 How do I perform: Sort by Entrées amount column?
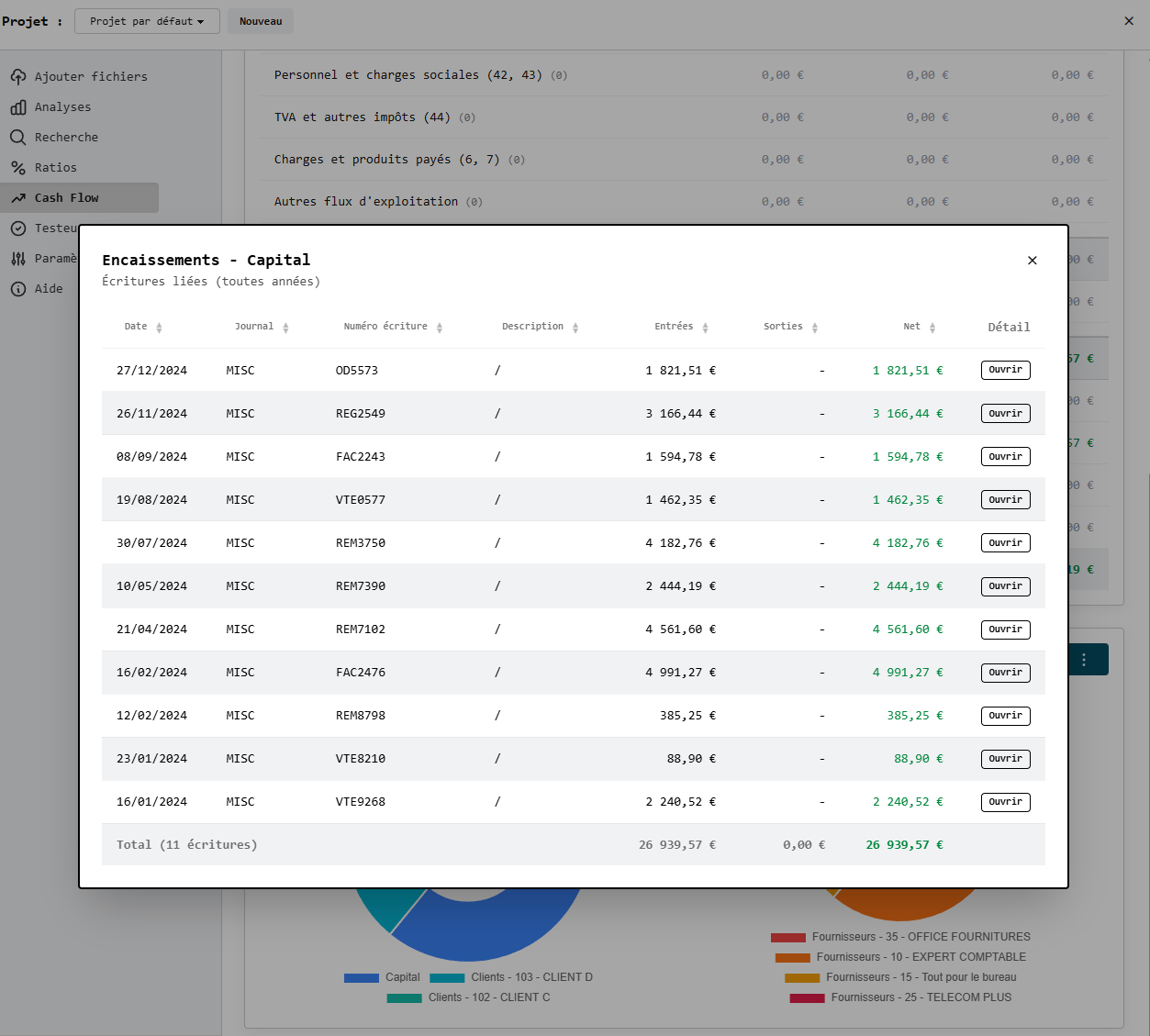click(x=705, y=328)
